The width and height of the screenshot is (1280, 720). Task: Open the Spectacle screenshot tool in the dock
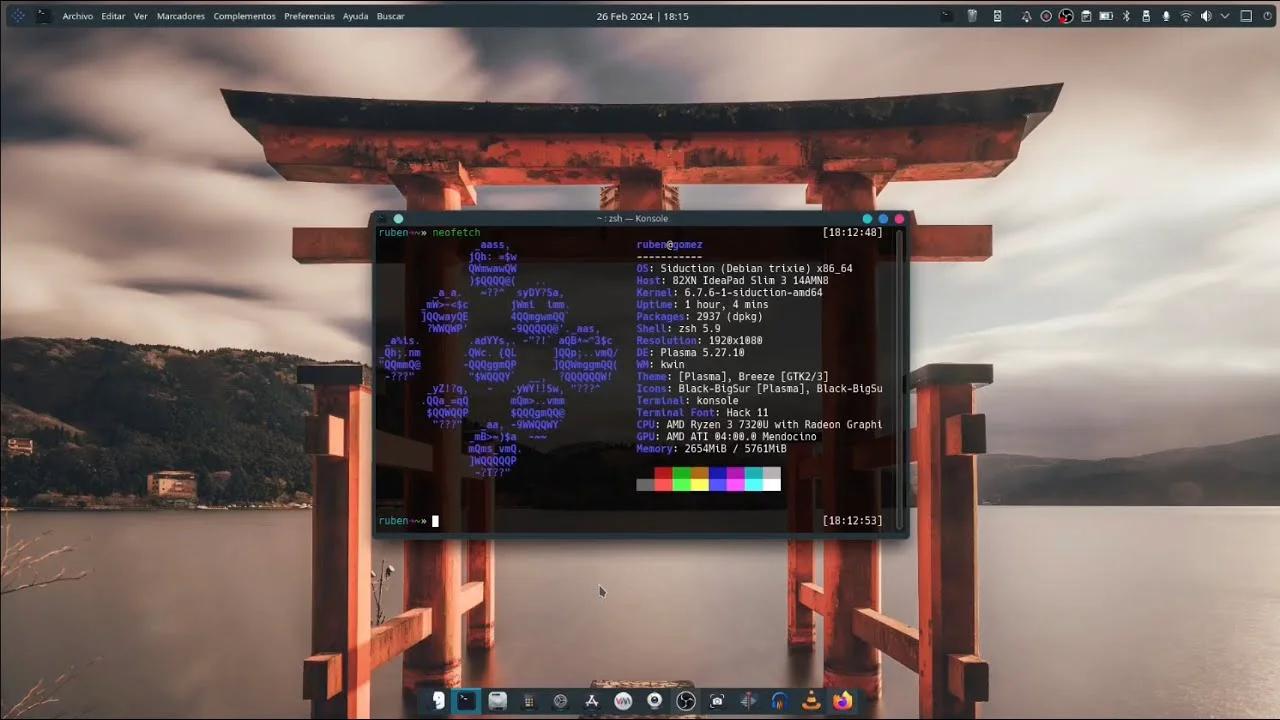pyautogui.click(x=717, y=700)
